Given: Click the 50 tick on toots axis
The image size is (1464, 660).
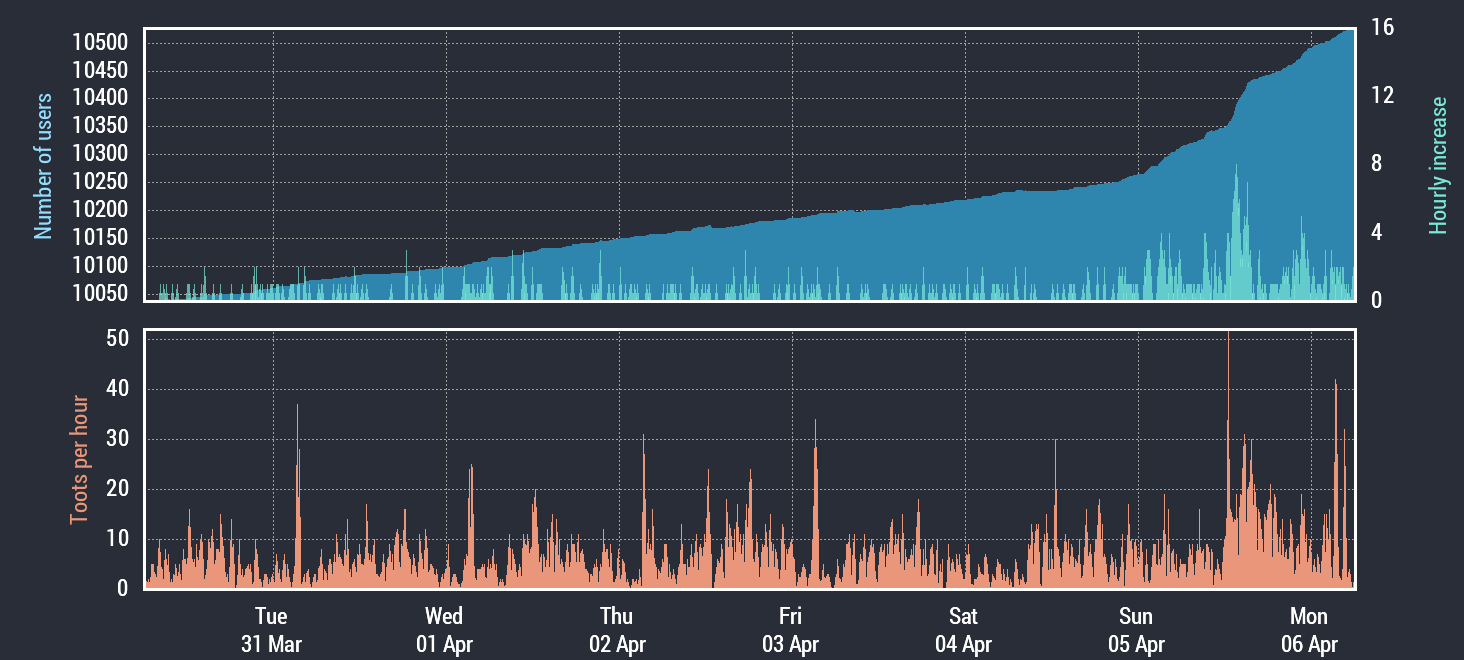Looking at the screenshot, I should (x=116, y=339).
